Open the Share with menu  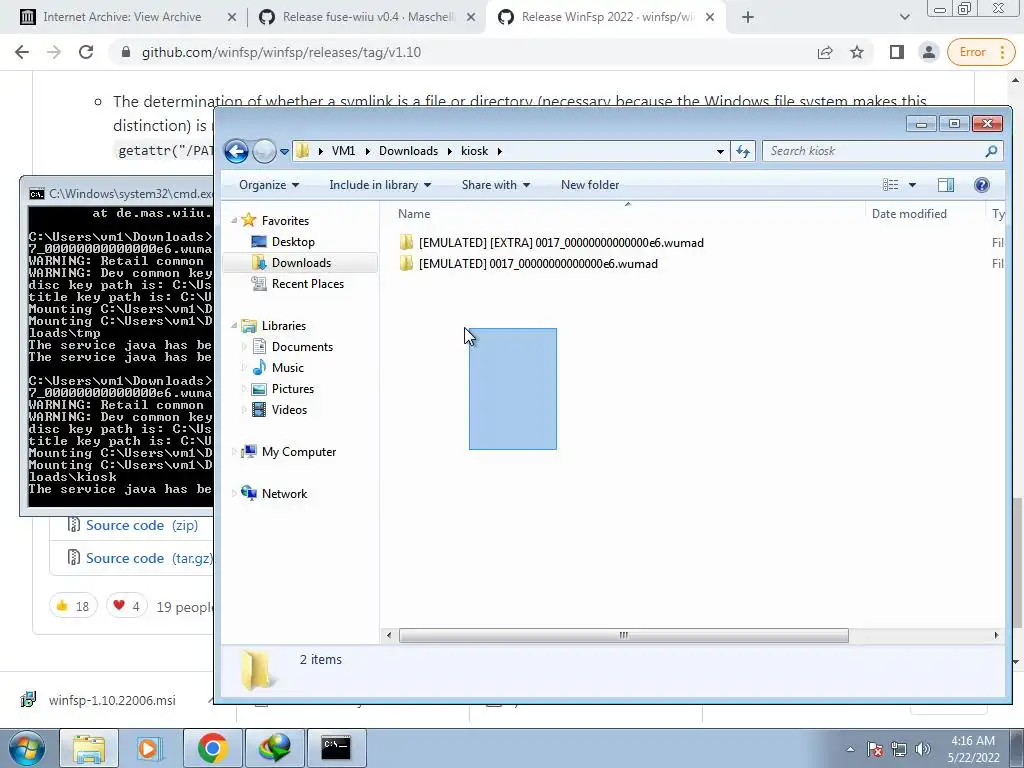click(496, 185)
